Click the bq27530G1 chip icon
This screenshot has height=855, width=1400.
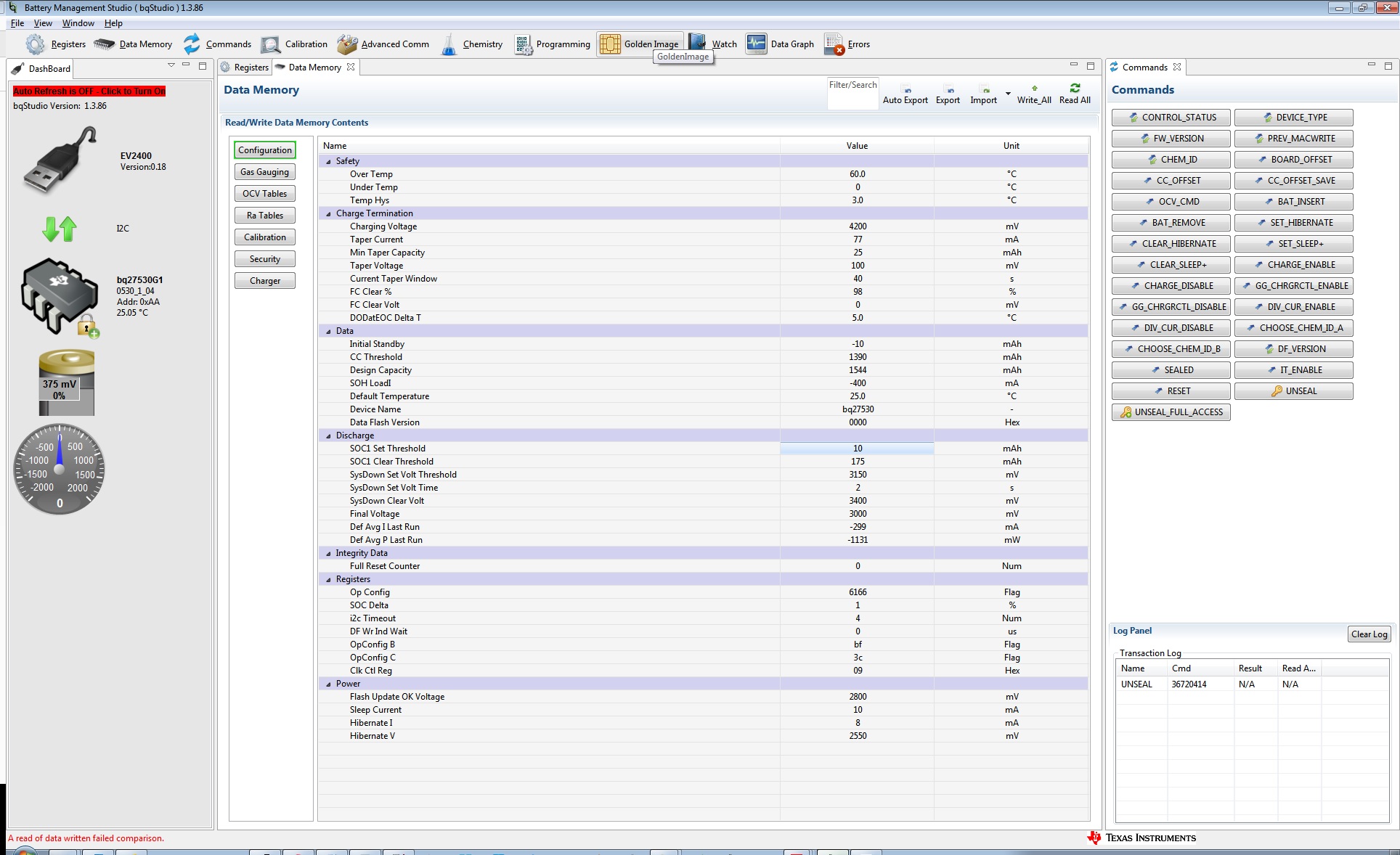click(60, 296)
